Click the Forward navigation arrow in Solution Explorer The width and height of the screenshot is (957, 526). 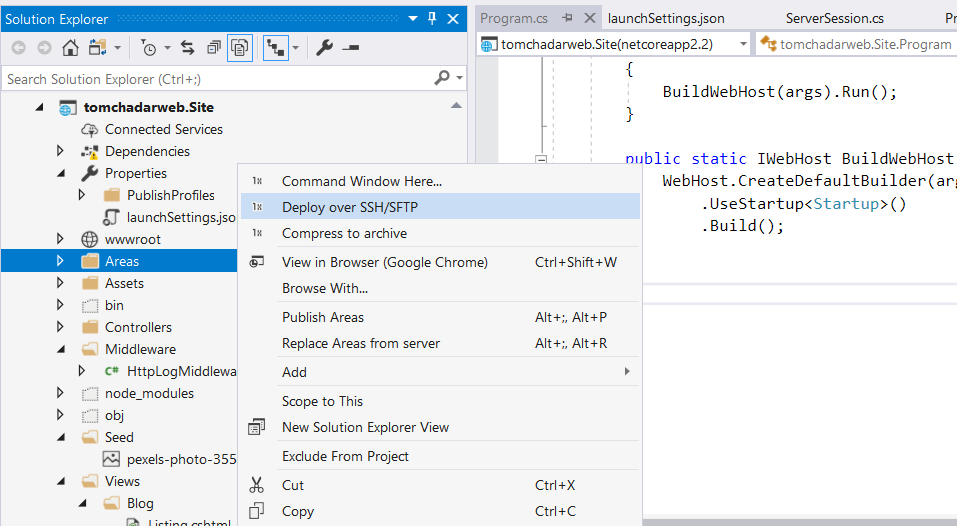tap(45, 47)
